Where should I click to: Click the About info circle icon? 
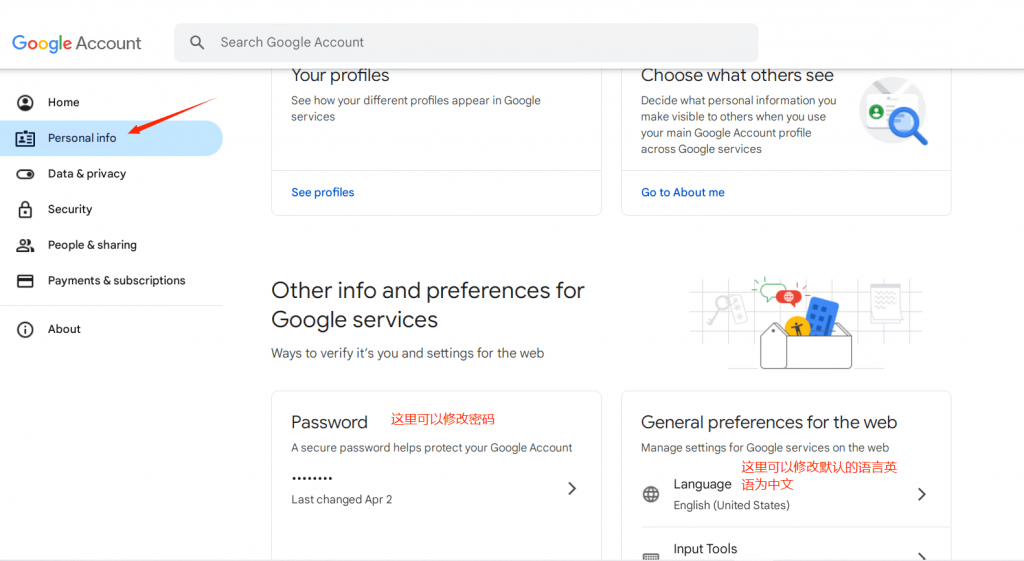25,329
